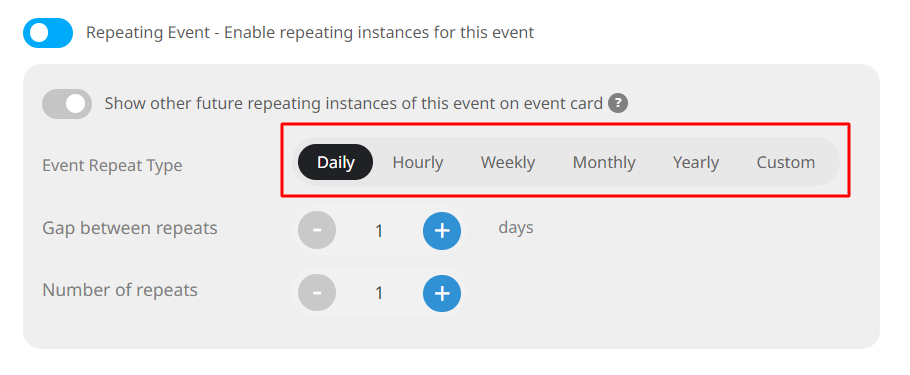This screenshot has height=375, width=910.
Task: Click the Event Repeat Type label
Action: click(112, 165)
